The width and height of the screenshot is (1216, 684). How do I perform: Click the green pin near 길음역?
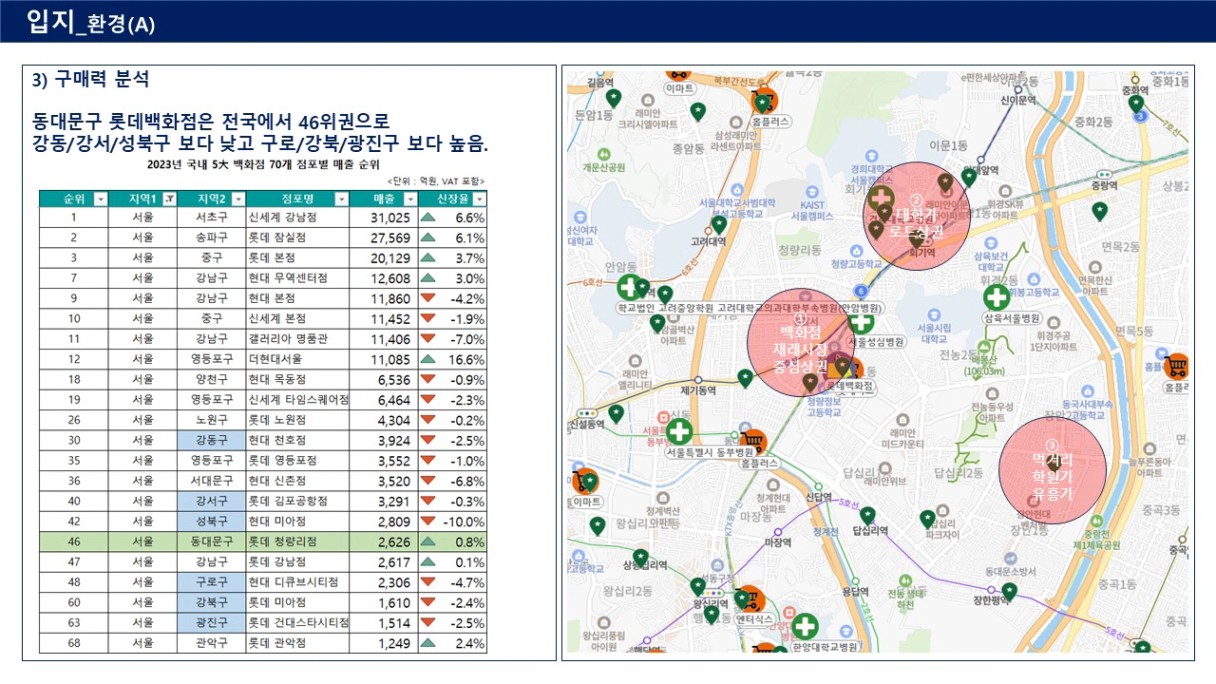(x=614, y=98)
